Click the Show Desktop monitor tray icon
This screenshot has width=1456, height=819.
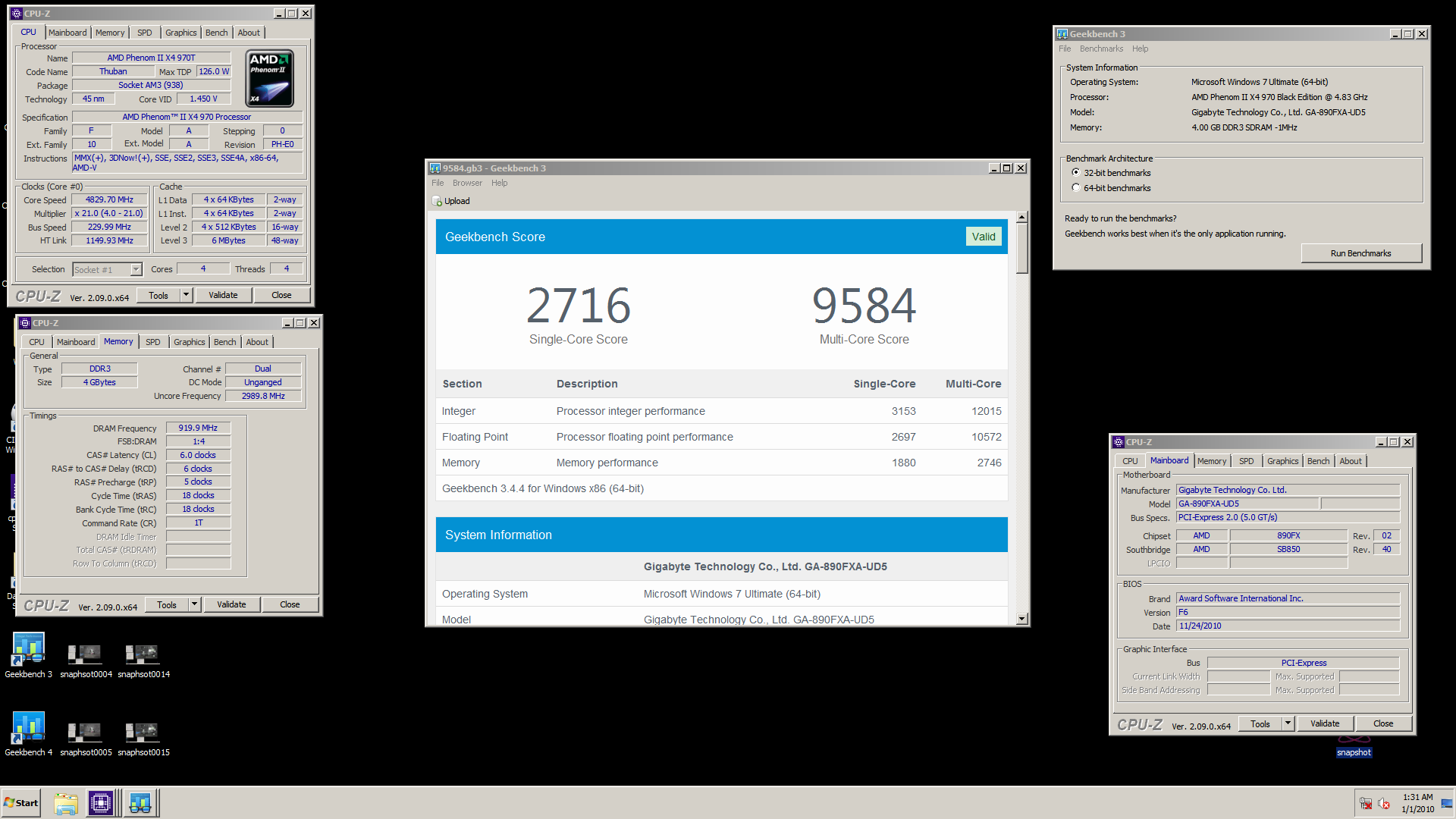click(x=1447, y=804)
